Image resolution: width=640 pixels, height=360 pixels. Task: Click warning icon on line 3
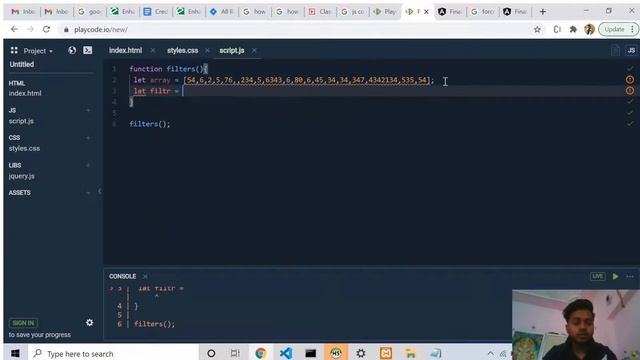pos(630,91)
